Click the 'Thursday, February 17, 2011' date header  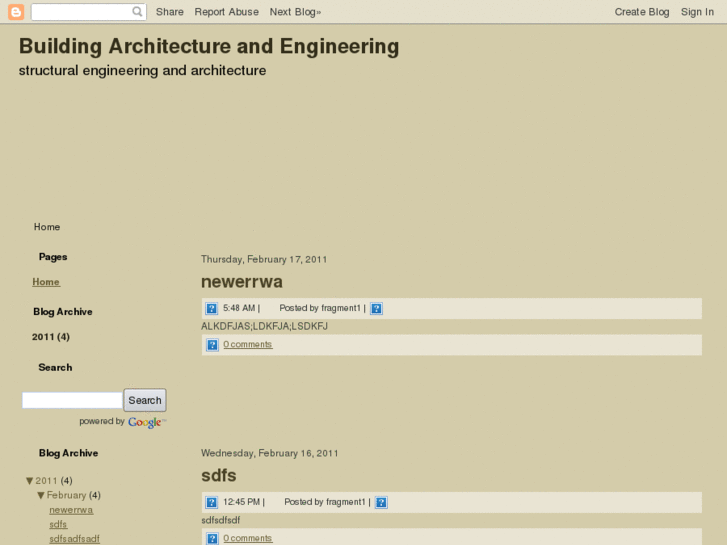pos(264,259)
